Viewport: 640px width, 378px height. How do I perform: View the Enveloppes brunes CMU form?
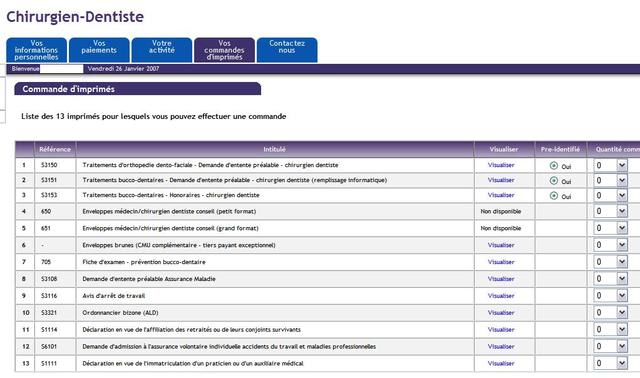click(x=501, y=245)
